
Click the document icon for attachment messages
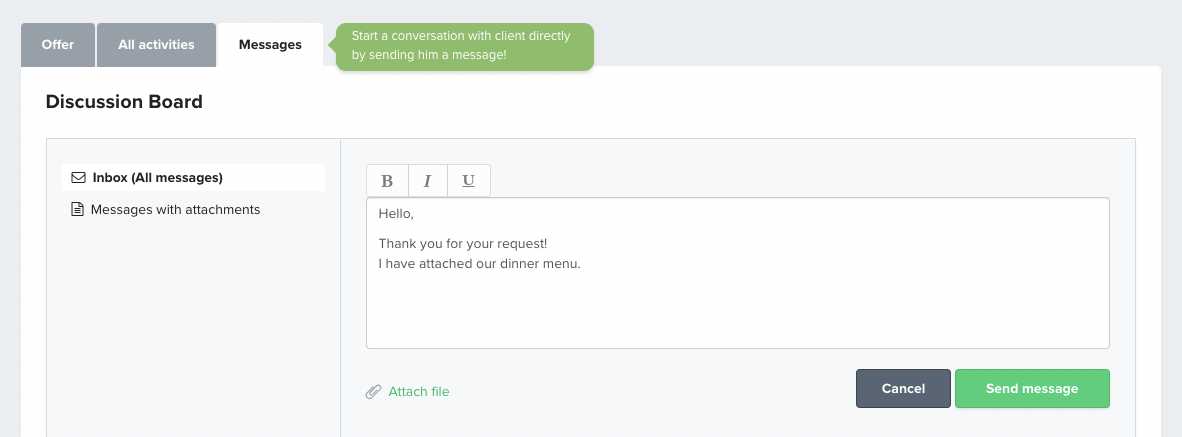(x=77, y=209)
